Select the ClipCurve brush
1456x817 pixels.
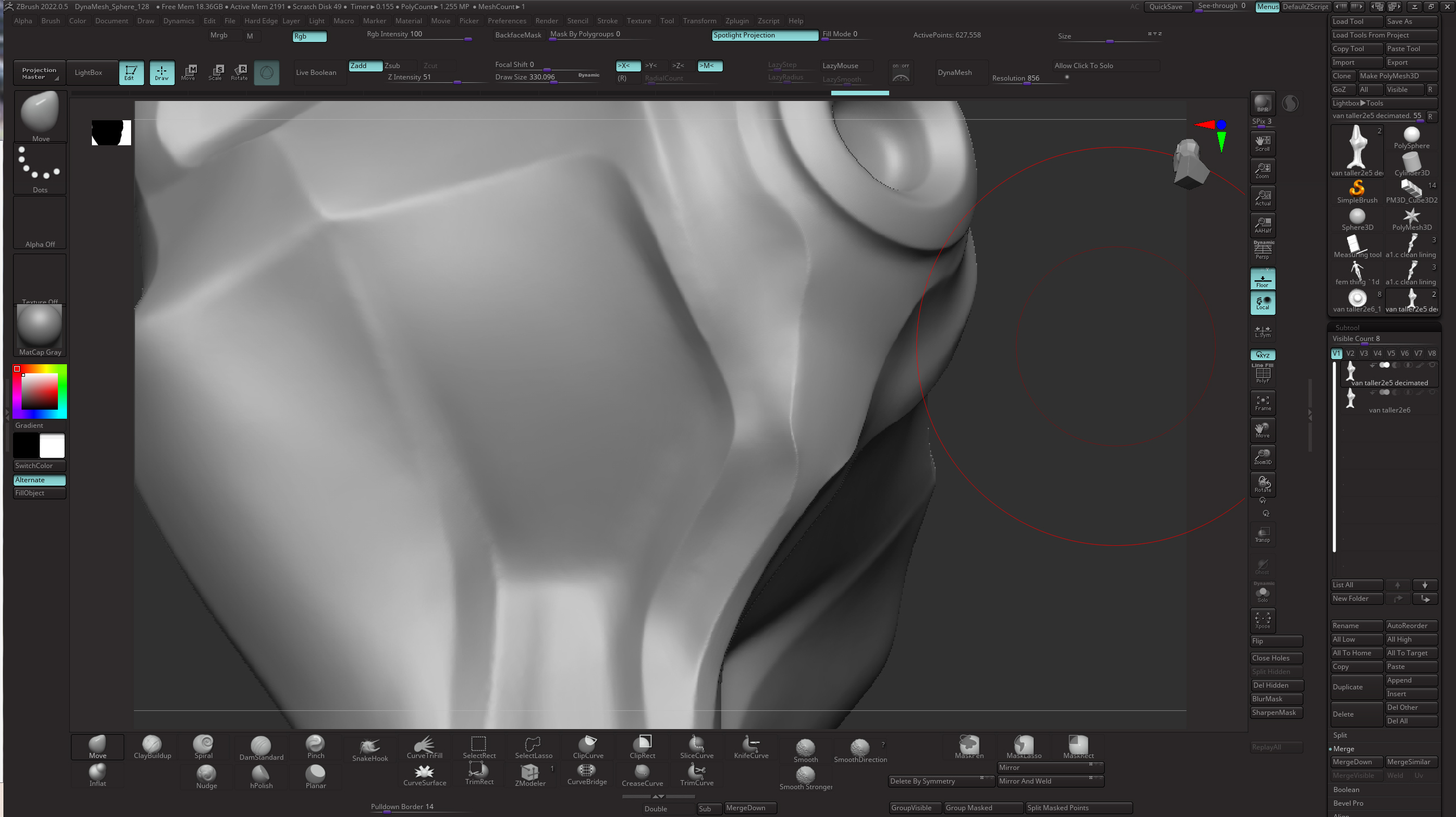[x=588, y=747]
